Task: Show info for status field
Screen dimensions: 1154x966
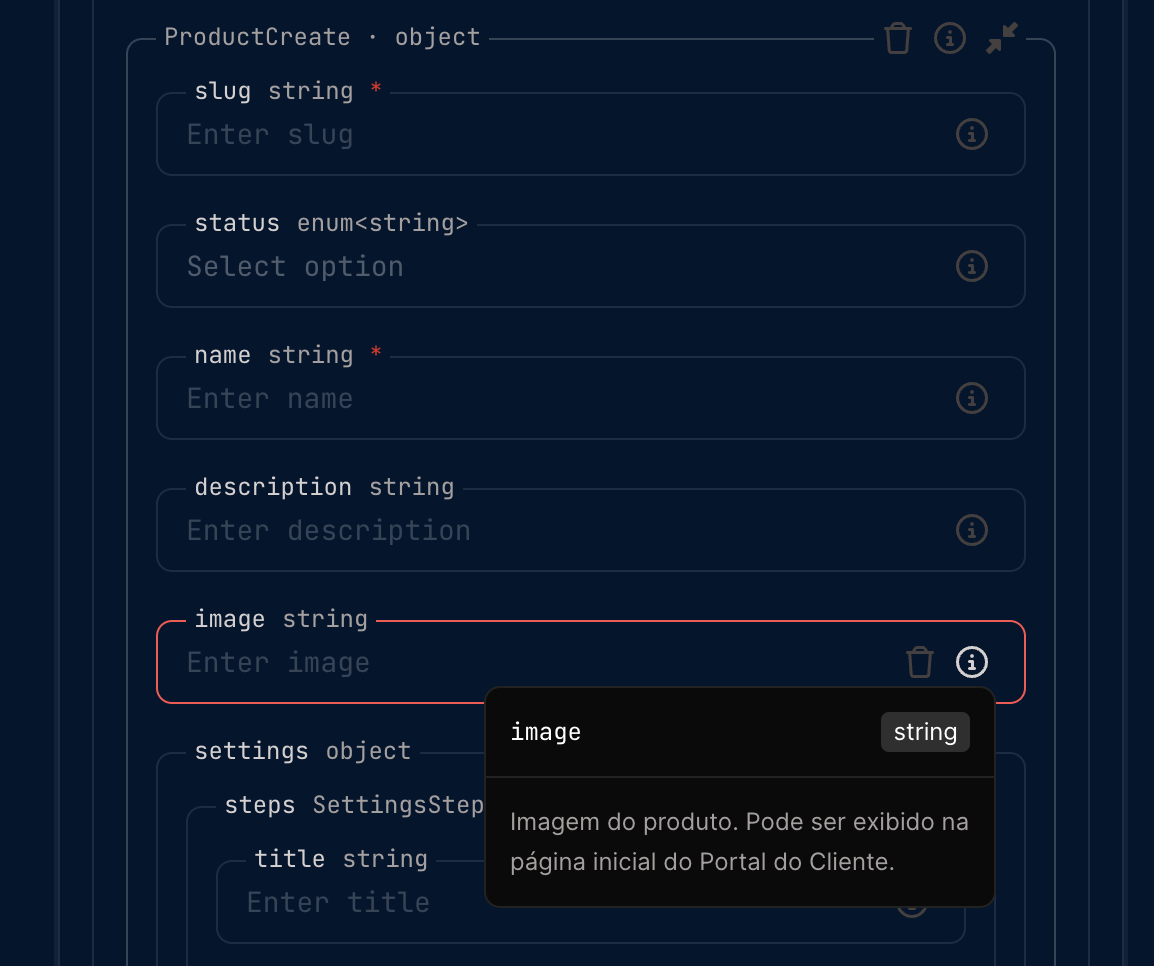Action: click(x=972, y=266)
